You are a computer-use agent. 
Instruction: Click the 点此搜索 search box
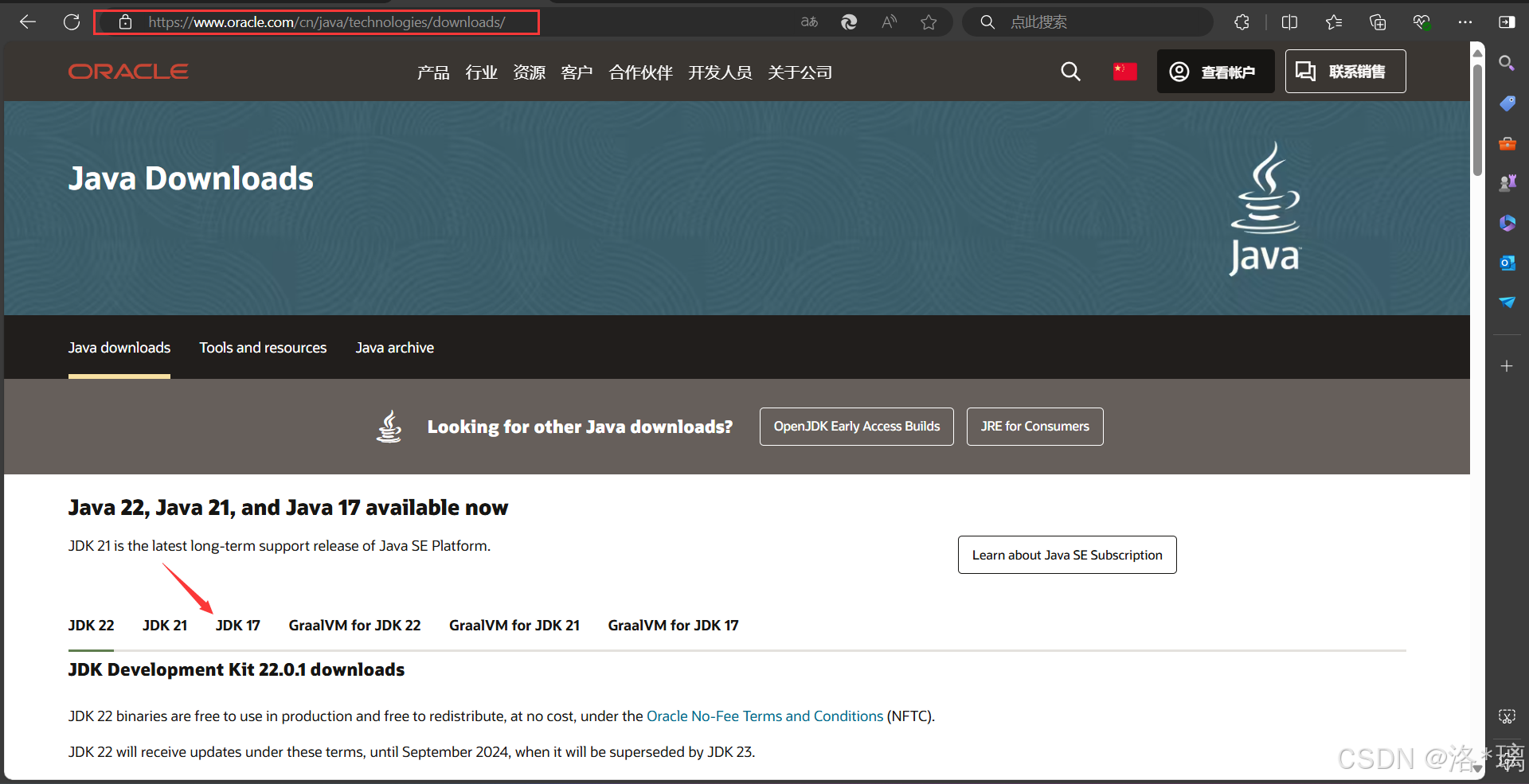1087,22
